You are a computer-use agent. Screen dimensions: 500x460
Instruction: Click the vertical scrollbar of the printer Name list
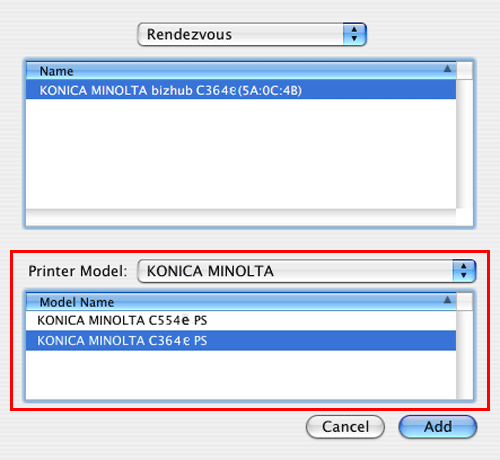(x=464, y=144)
